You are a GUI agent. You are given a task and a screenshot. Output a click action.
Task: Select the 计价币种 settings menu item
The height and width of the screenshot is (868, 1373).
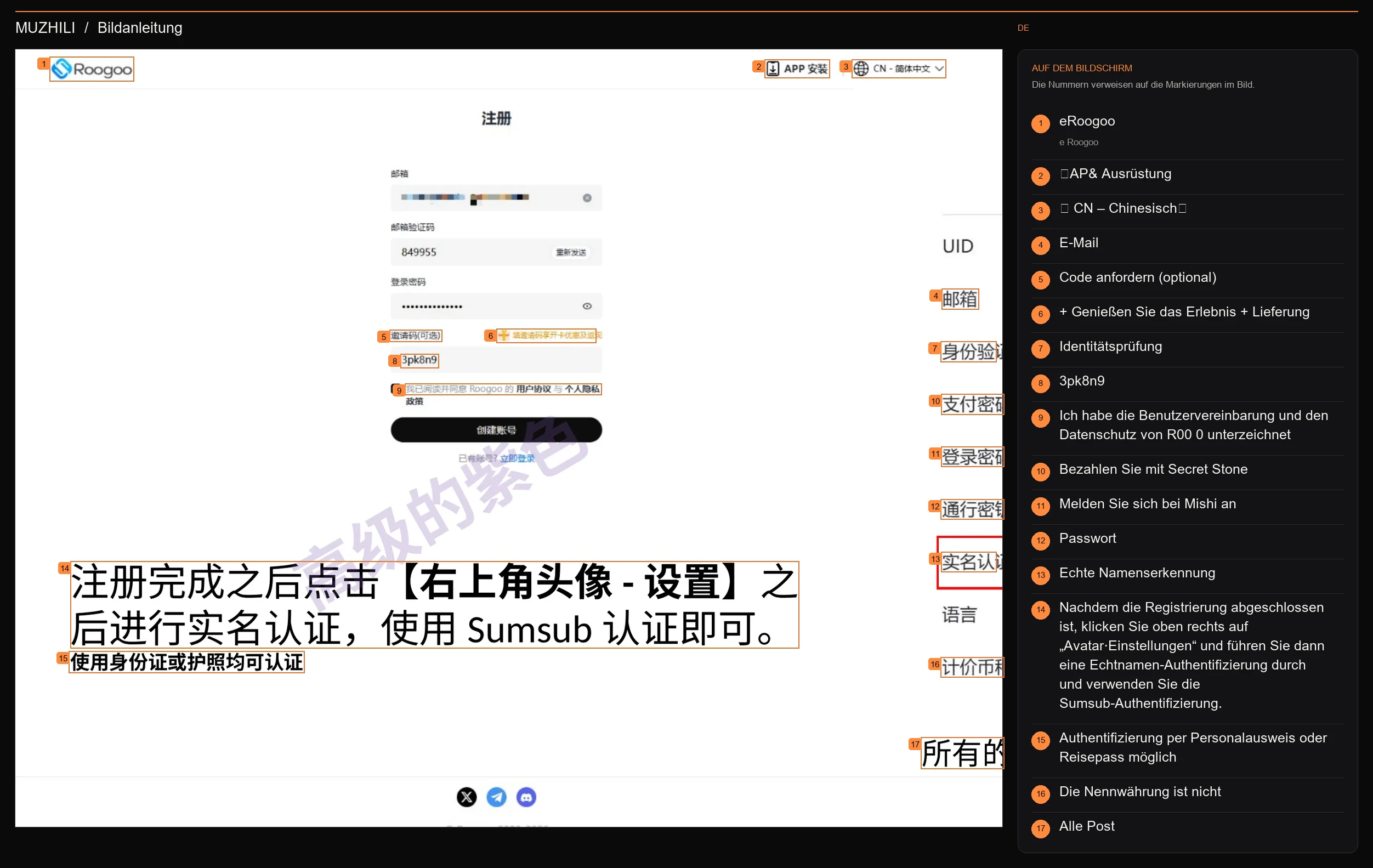point(972,667)
